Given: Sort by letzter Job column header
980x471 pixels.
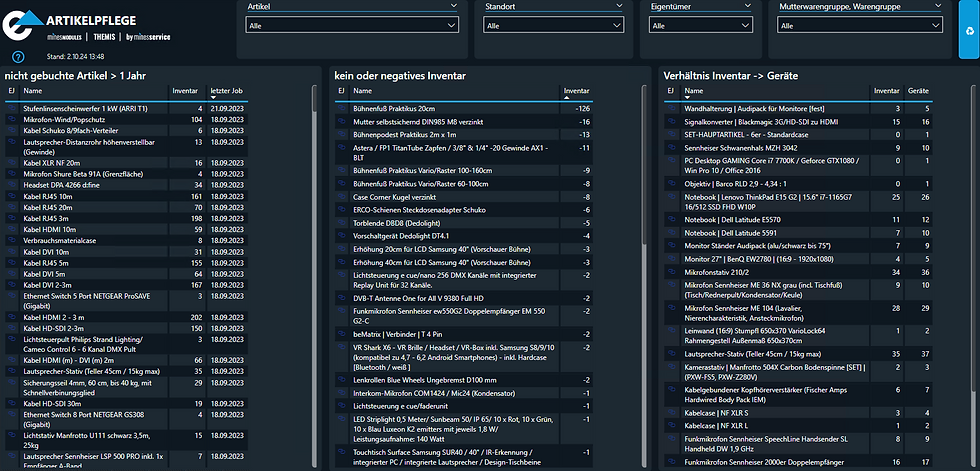Looking at the screenshot, I should (x=226, y=91).
